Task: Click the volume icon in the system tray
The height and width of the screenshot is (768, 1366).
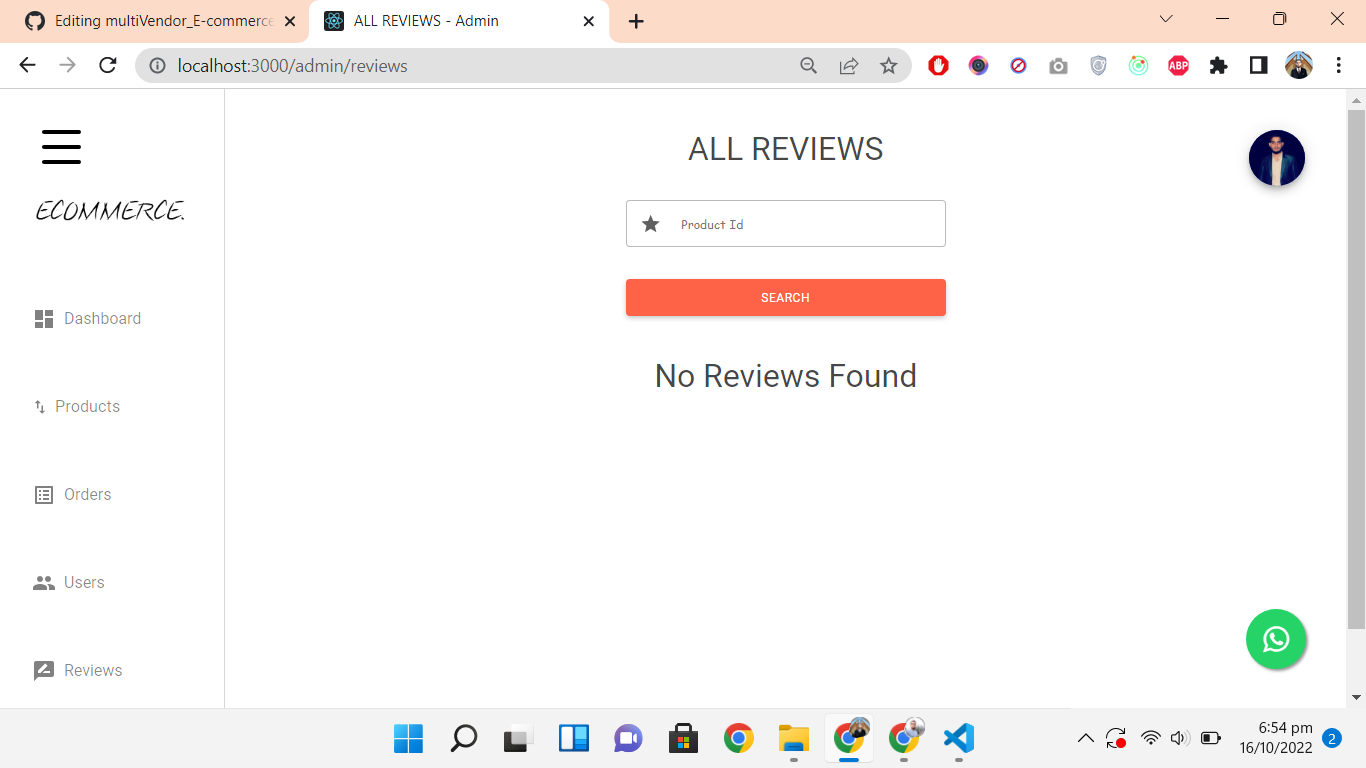Action: tap(1180, 737)
